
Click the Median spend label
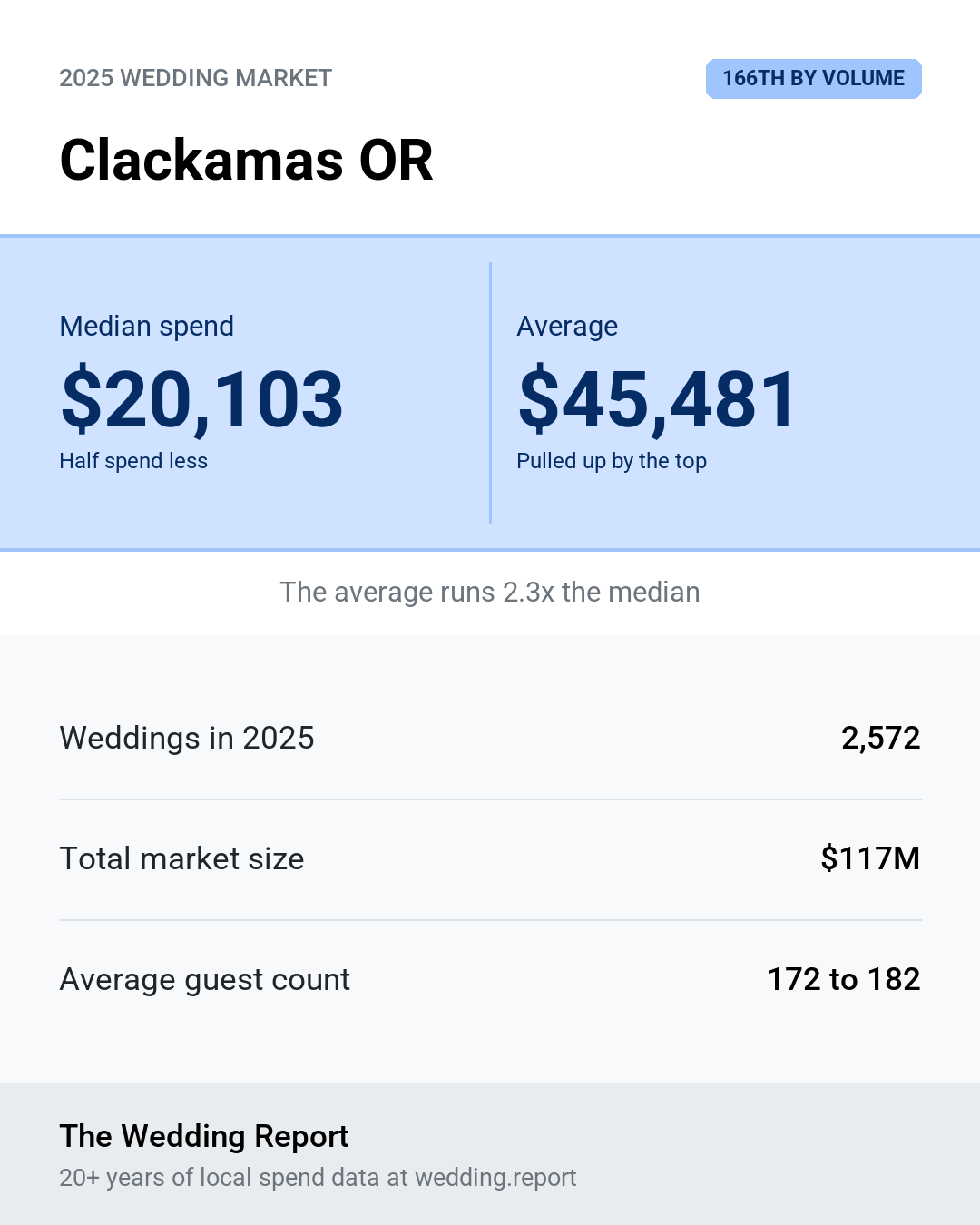(x=146, y=326)
